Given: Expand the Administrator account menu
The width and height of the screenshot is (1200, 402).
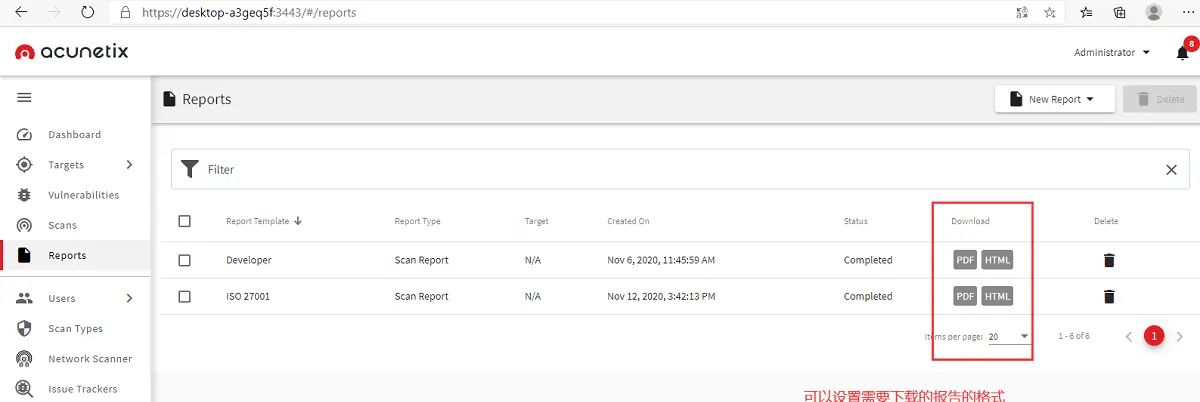Looking at the screenshot, I should coord(1111,53).
